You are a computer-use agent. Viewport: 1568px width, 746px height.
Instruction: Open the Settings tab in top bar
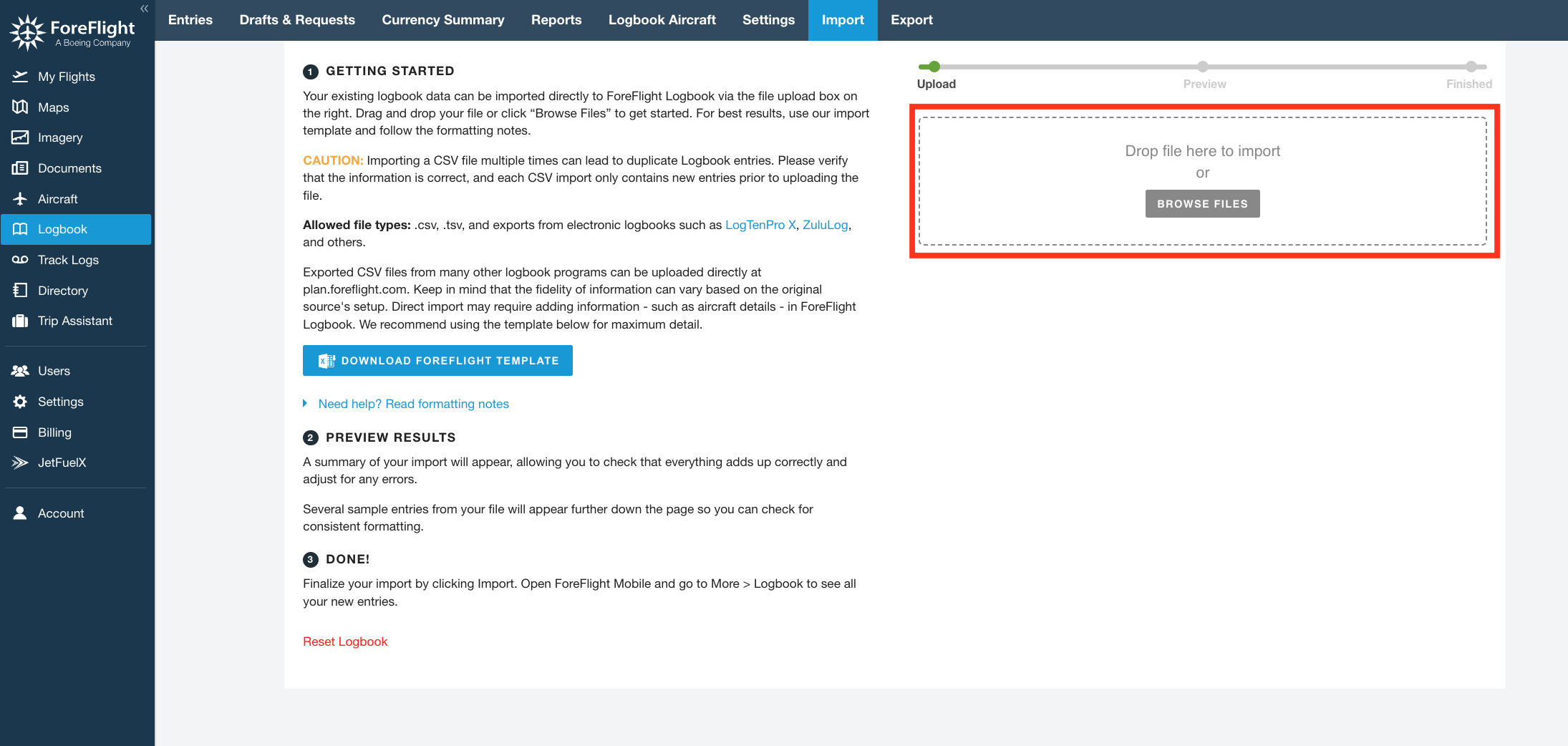tap(768, 20)
